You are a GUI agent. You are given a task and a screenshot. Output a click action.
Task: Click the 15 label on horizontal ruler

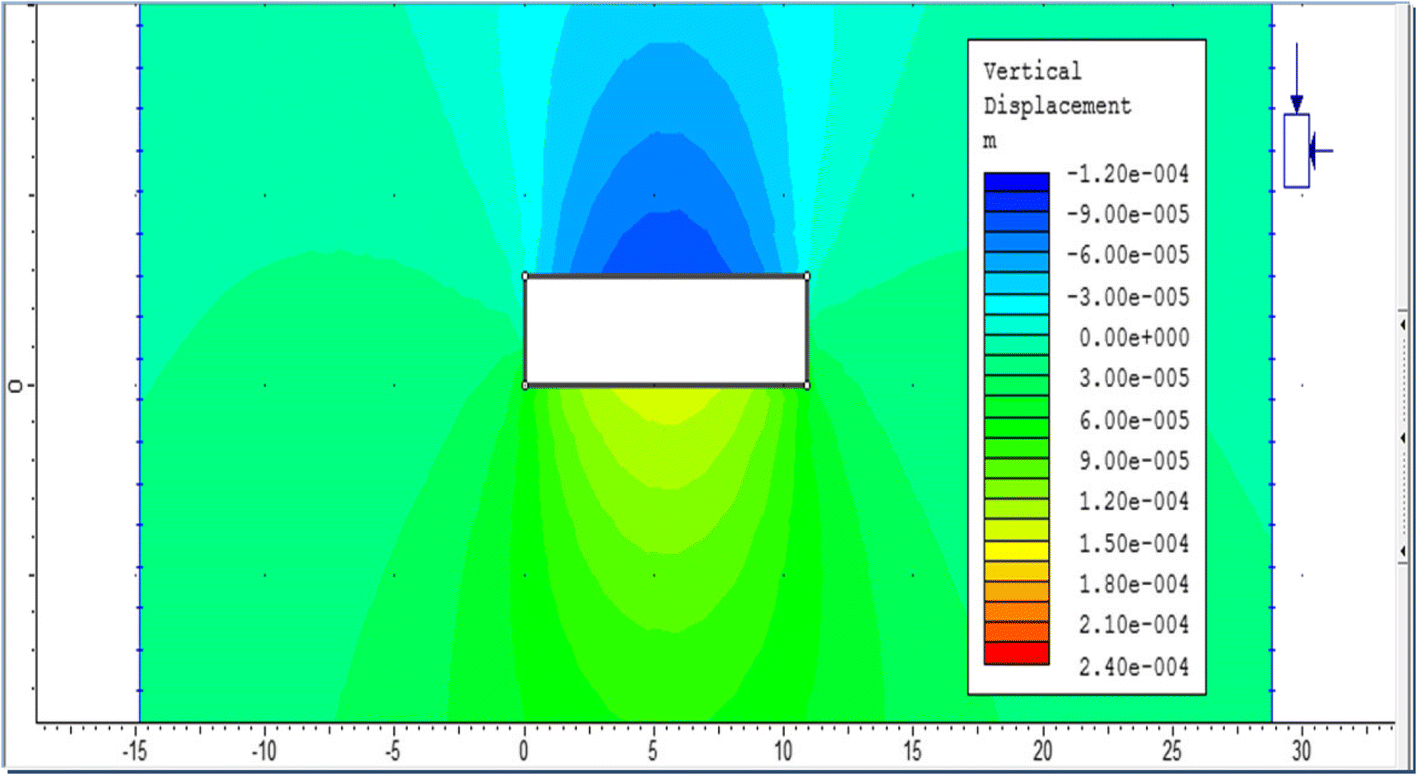[x=914, y=750]
